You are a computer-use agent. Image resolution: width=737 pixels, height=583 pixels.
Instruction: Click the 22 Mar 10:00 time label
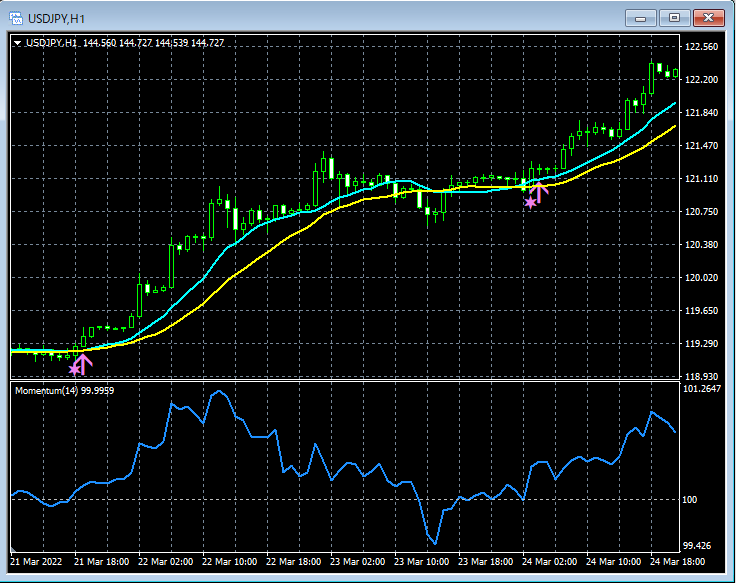(229, 561)
